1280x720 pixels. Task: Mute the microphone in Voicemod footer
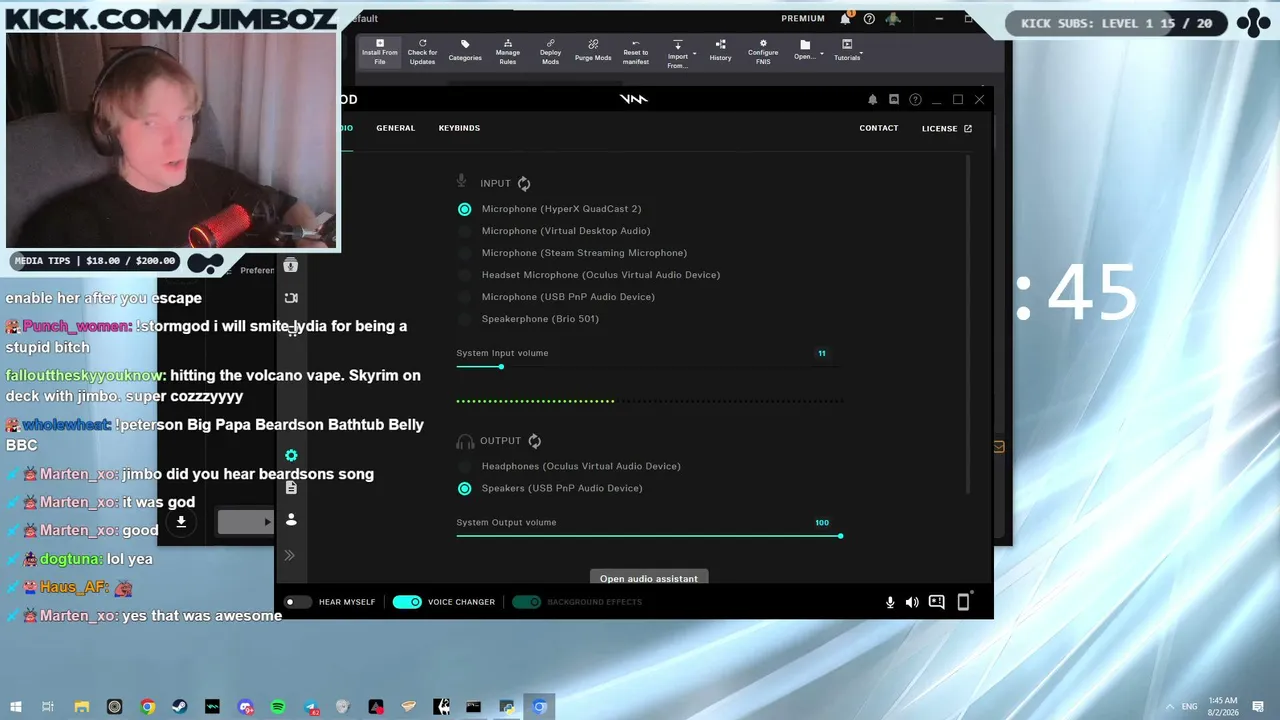[x=890, y=602]
